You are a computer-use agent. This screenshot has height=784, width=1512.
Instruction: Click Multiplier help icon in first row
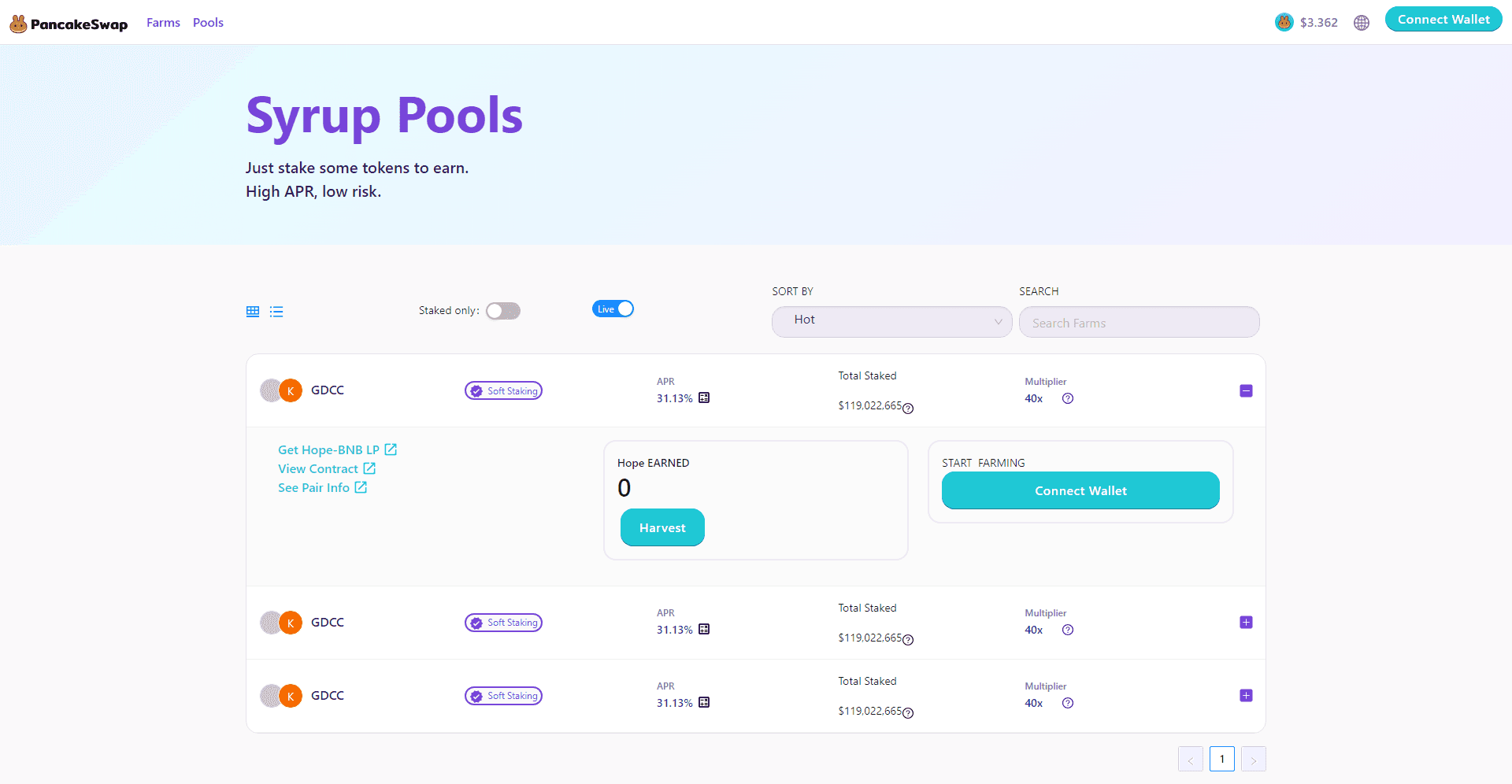(1068, 398)
